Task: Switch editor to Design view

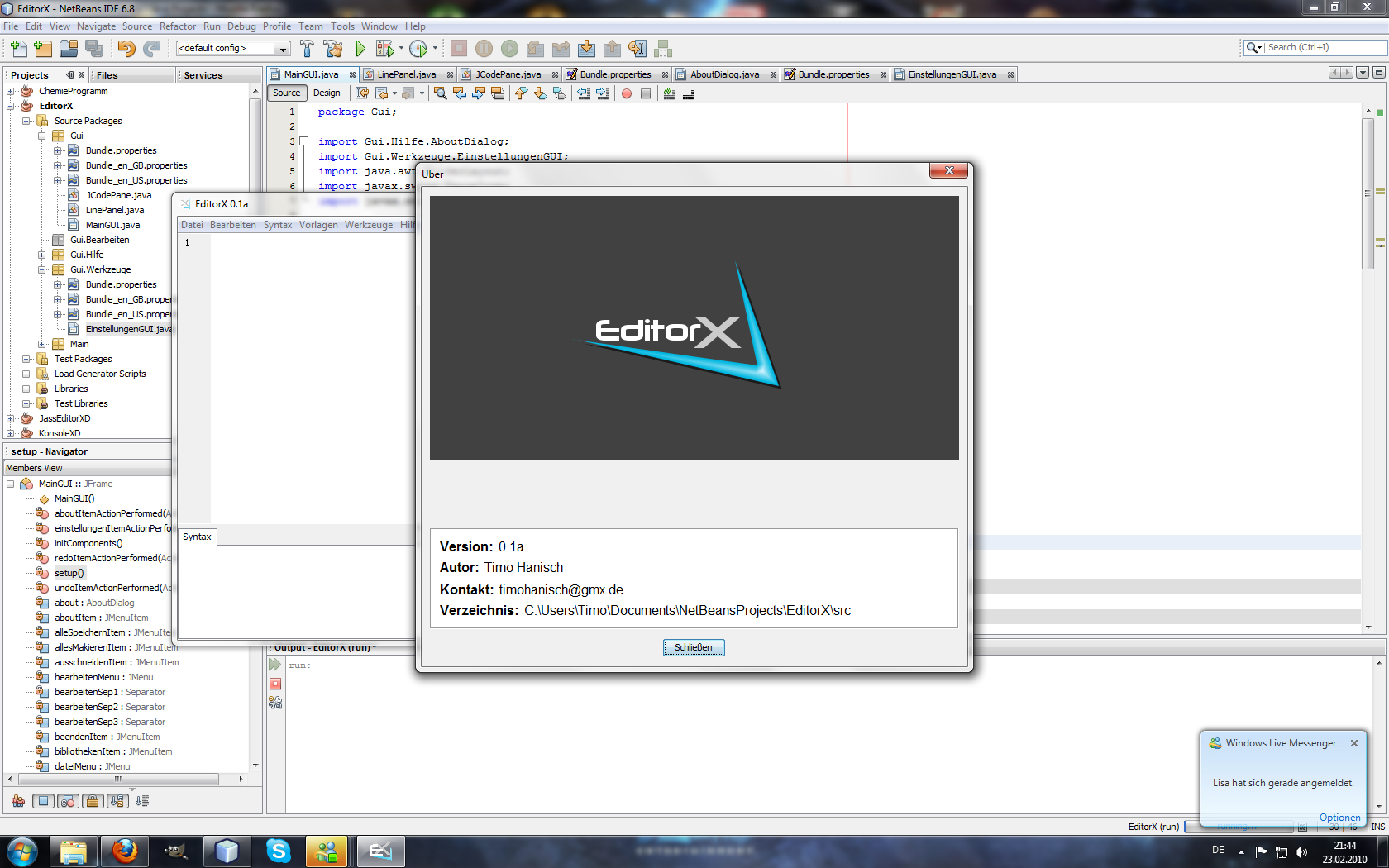Action: [x=327, y=93]
